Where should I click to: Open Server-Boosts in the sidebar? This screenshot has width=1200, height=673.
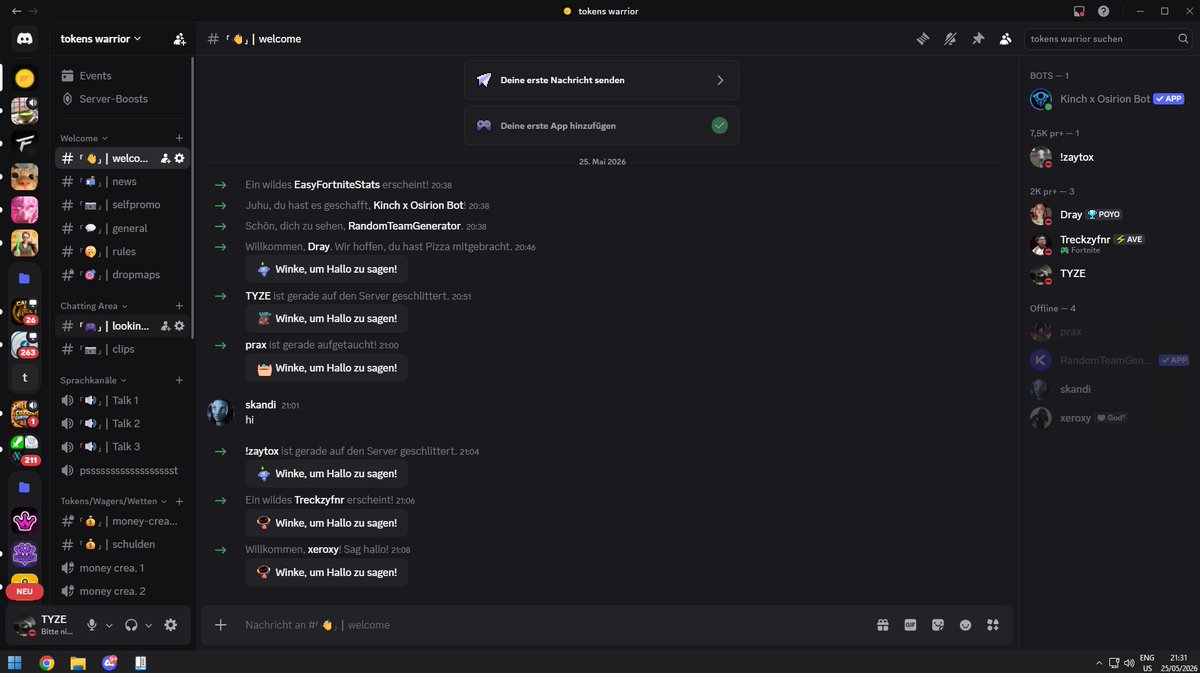pyautogui.click(x=124, y=99)
